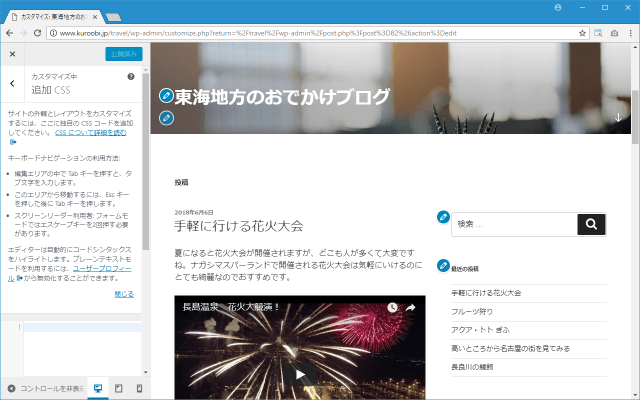Screen dimensions: 640x400
Task: Open the 東海地方のおでかけブログ site title
Action: (x=282, y=97)
